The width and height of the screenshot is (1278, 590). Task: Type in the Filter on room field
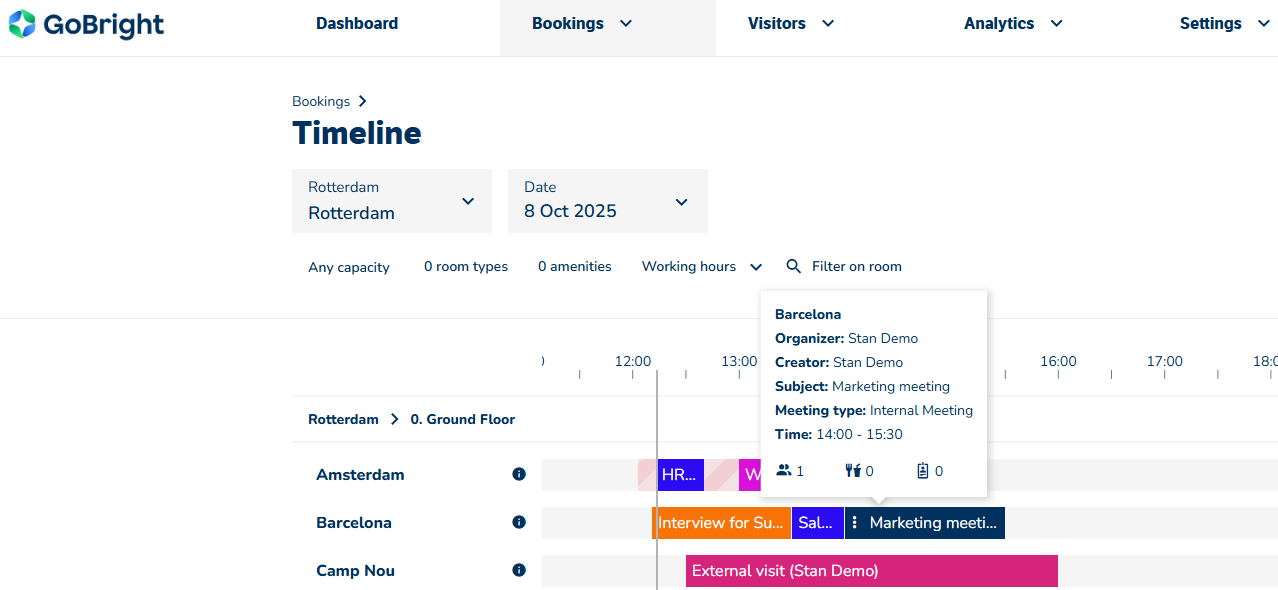point(857,267)
